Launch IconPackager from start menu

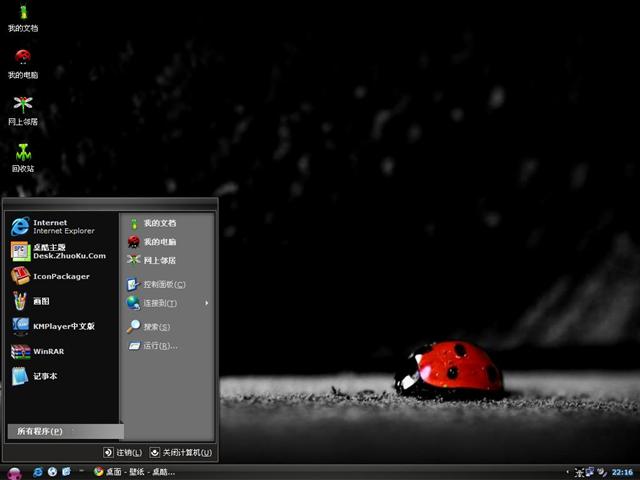point(62,276)
